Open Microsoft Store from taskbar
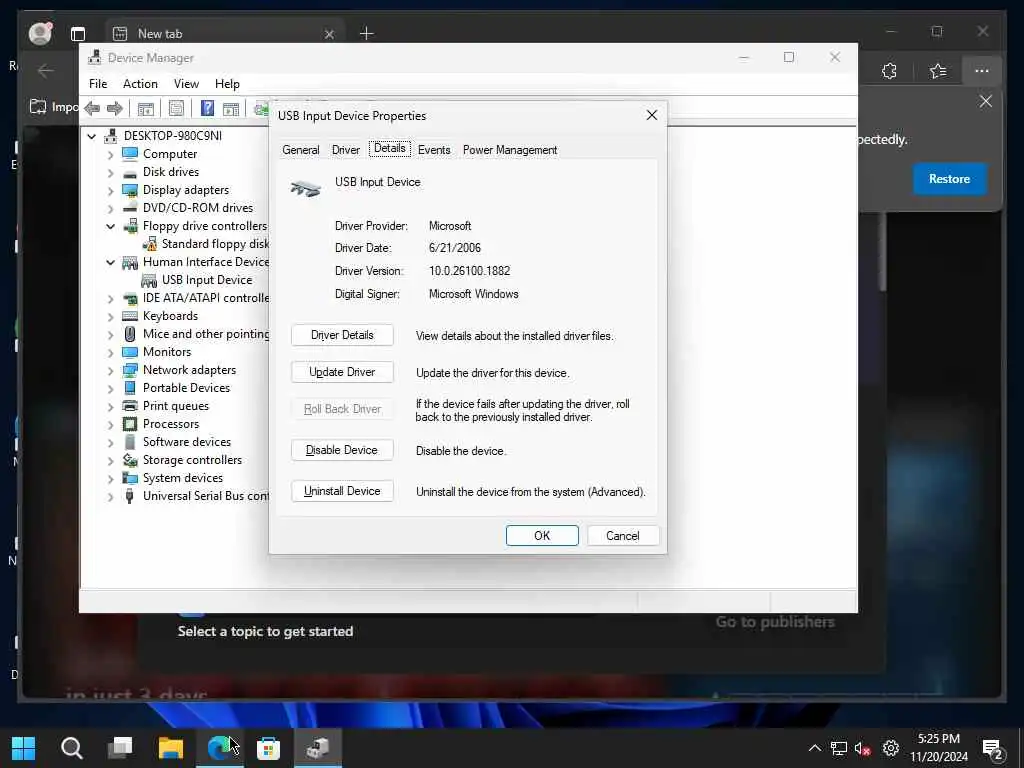The height and width of the screenshot is (768, 1024). click(x=268, y=748)
